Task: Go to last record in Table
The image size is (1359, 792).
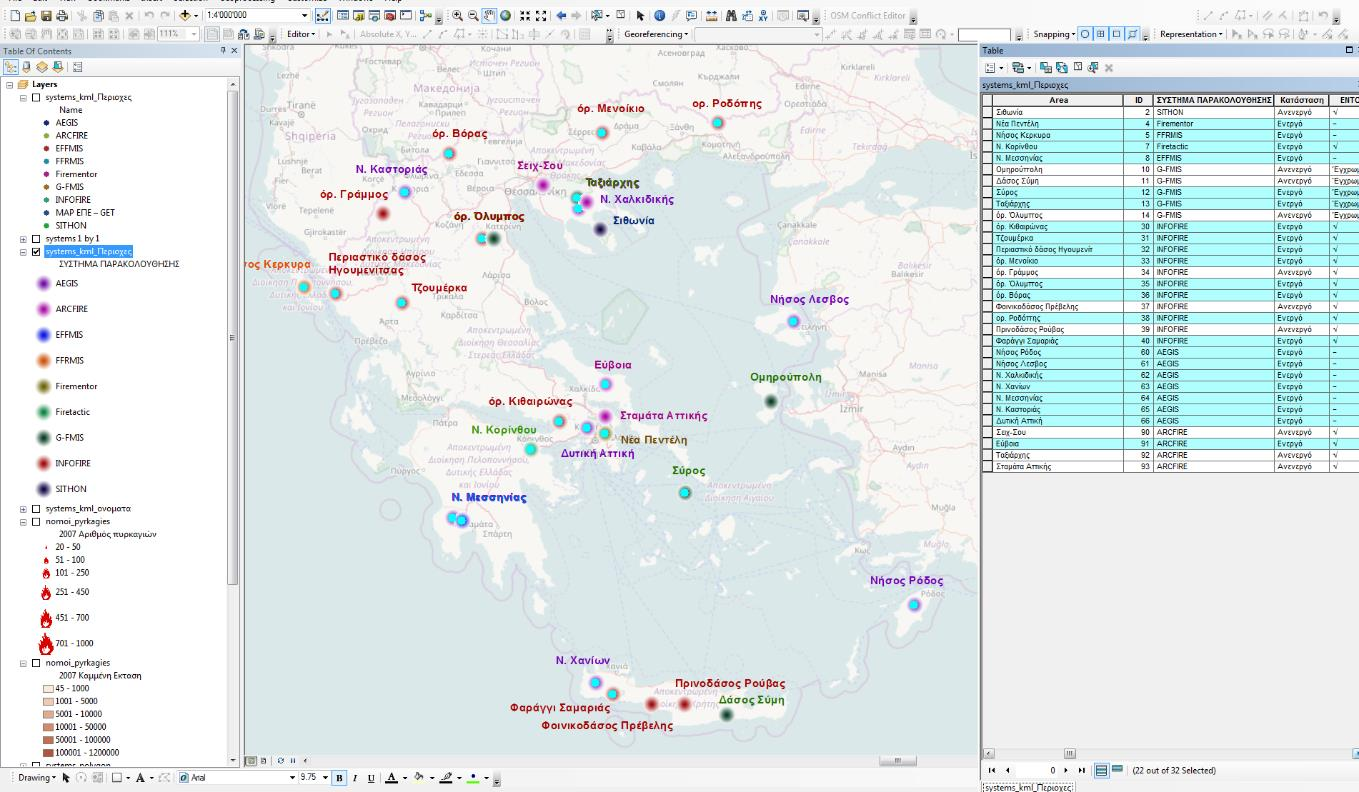Action: [x=1081, y=770]
